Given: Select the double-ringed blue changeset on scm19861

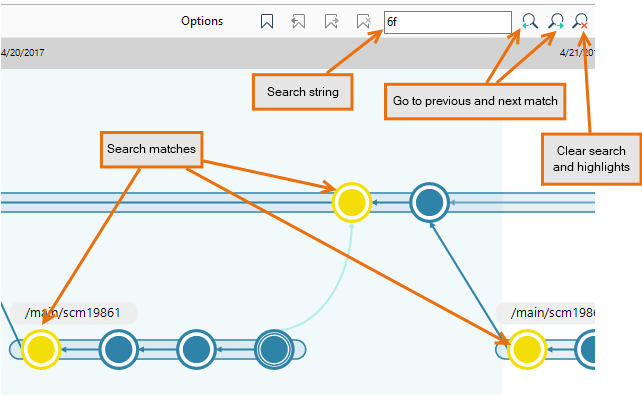Looking at the screenshot, I should point(274,349).
